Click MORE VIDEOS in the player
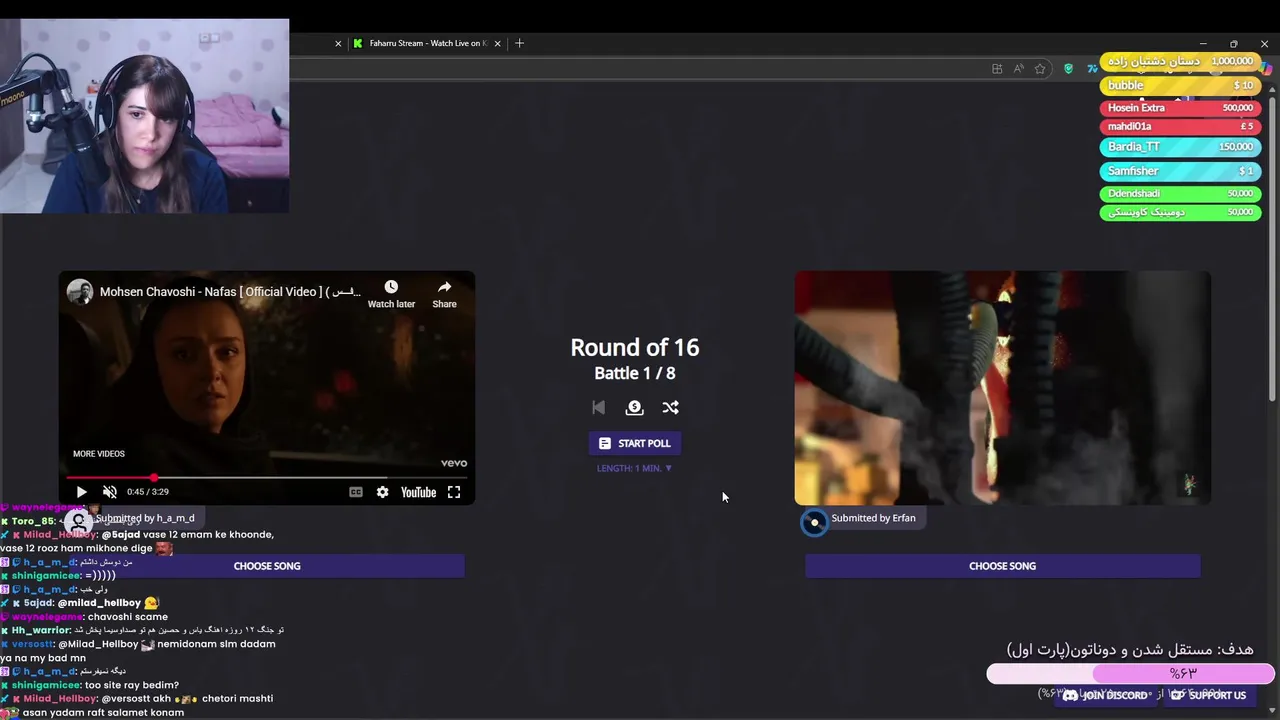 (x=99, y=454)
